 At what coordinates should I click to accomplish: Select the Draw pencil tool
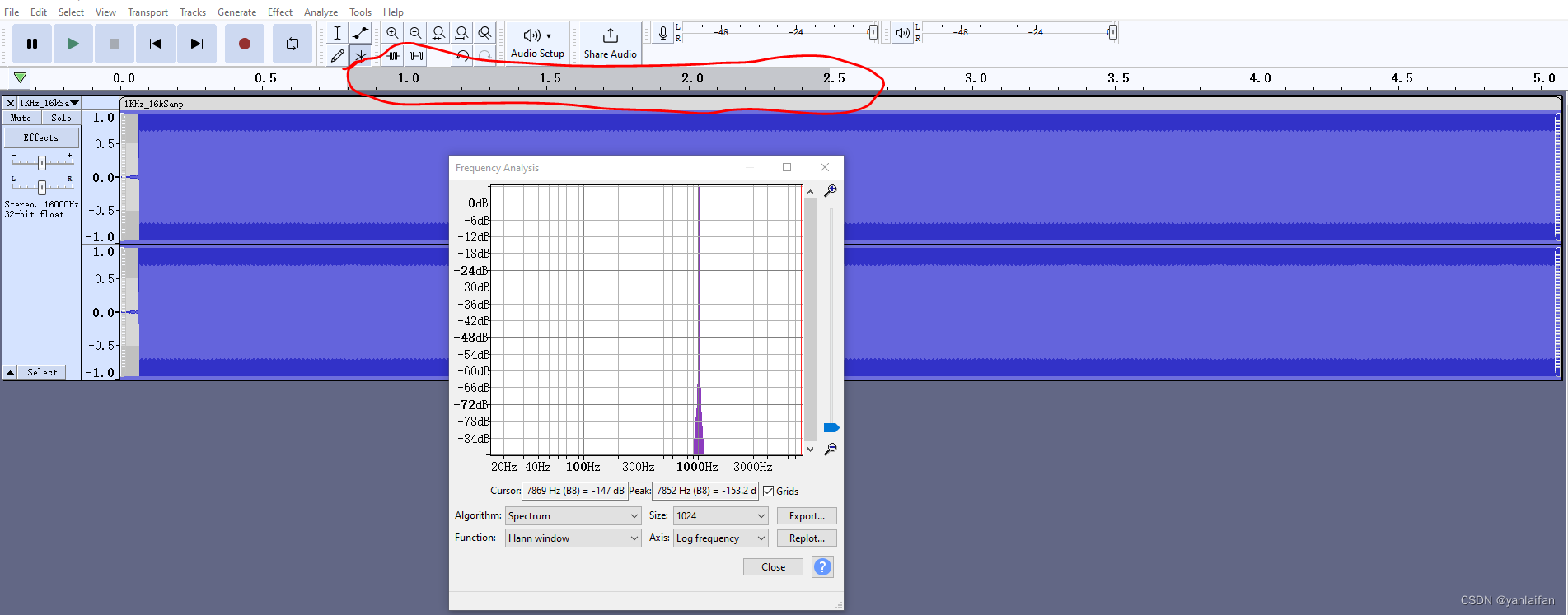click(x=337, y=56)
